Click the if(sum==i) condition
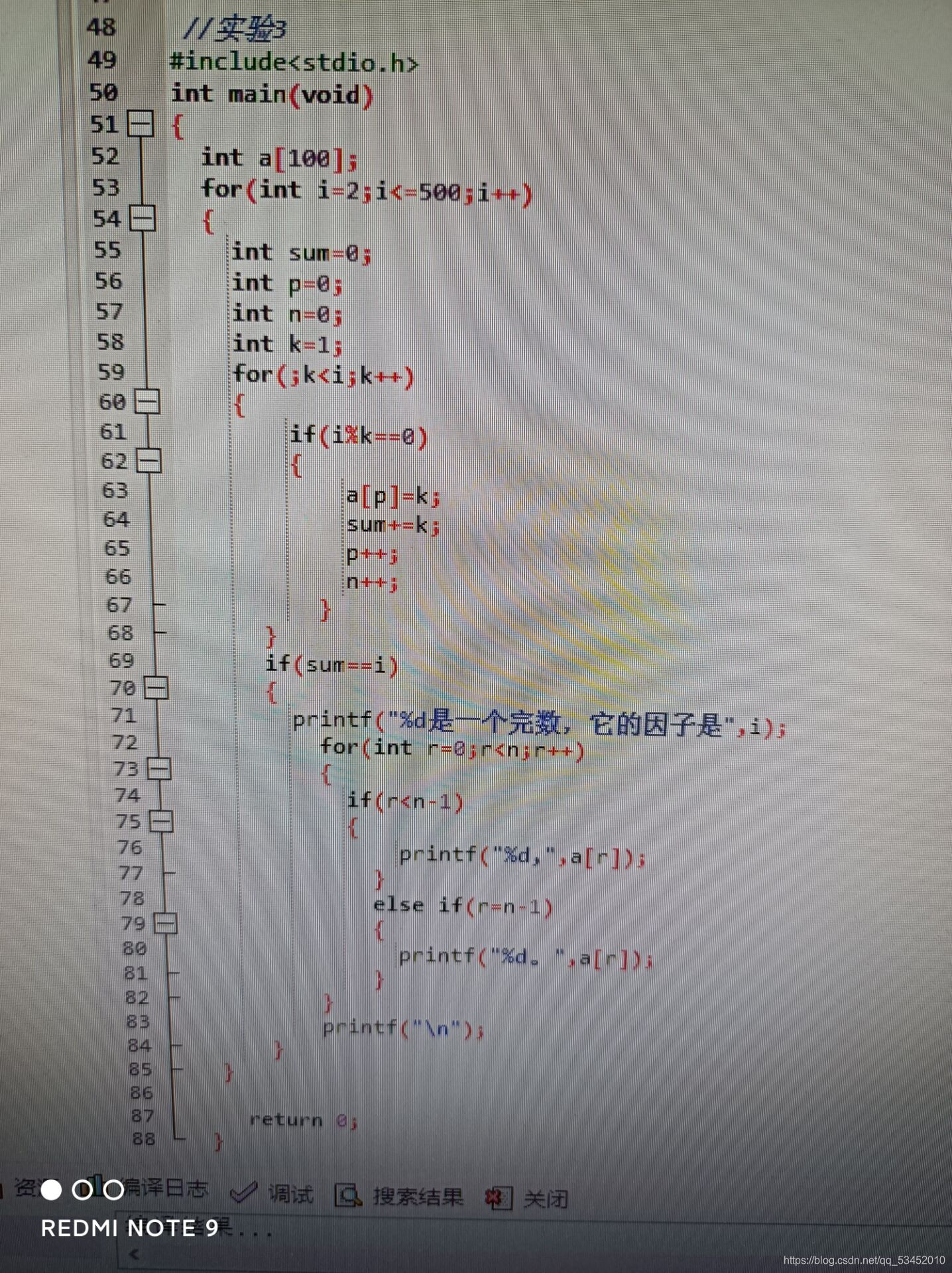Image resolution: width=952 pixels, height=1273 pixels. [x=332, y=664]
